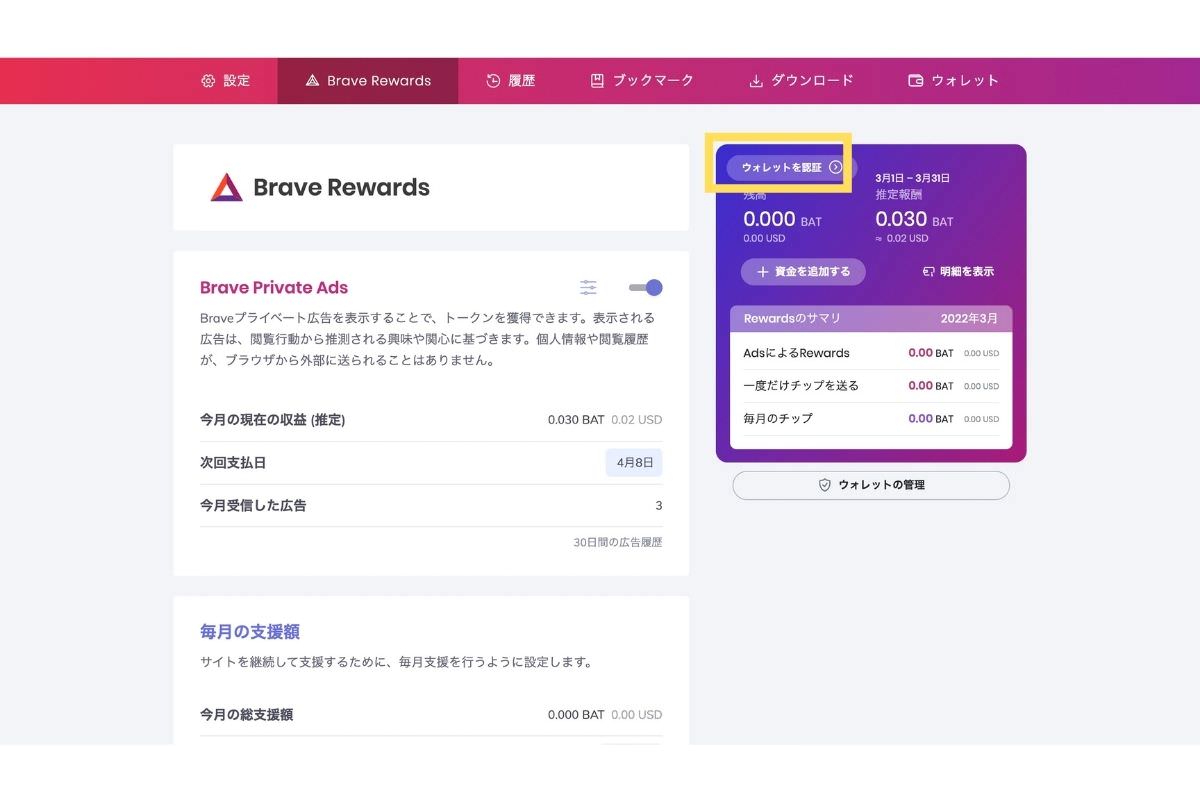The image size is (1200, 800).
Task: Click the settings gear icon in navigation bar
Action: point(208,81)
